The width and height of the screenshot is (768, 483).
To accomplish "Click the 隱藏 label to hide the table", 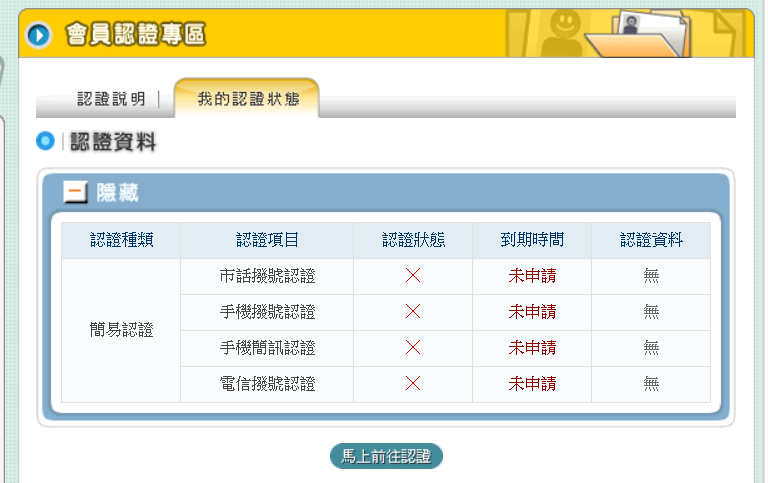I will [117, 193].
